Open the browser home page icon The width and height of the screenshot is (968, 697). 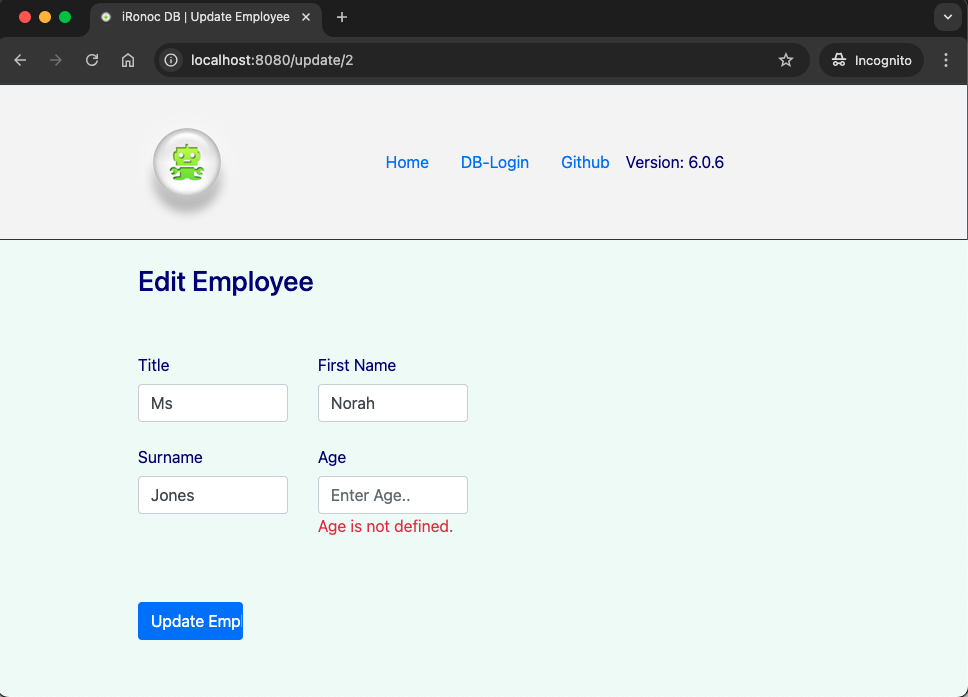point(128,60)
